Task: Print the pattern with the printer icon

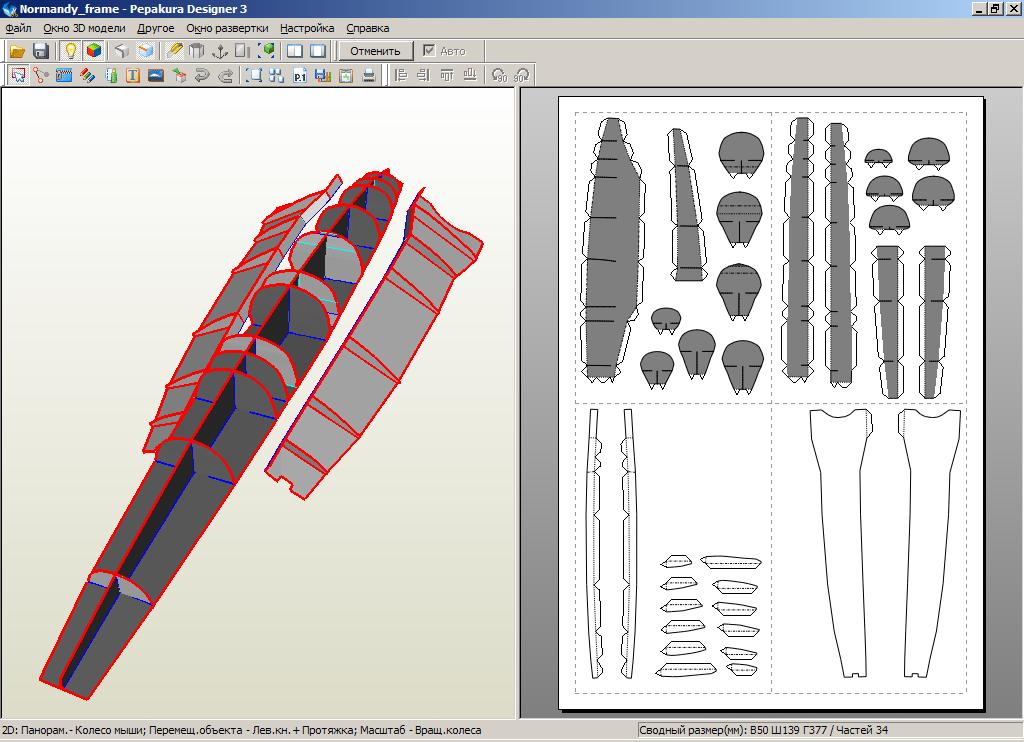Action: [x=369, y=75]
